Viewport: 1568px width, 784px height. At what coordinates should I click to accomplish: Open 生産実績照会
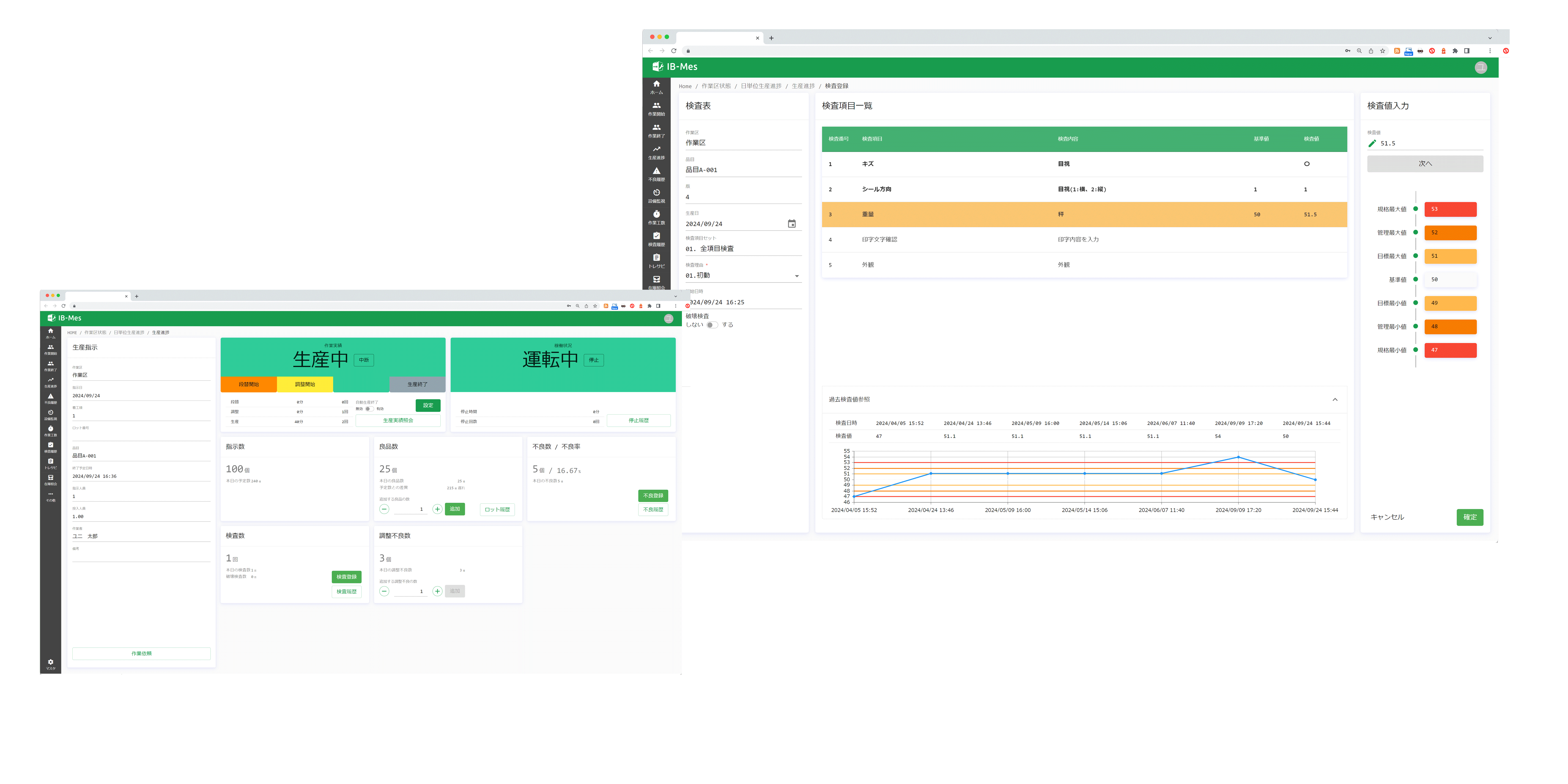[x=398, y=421]
